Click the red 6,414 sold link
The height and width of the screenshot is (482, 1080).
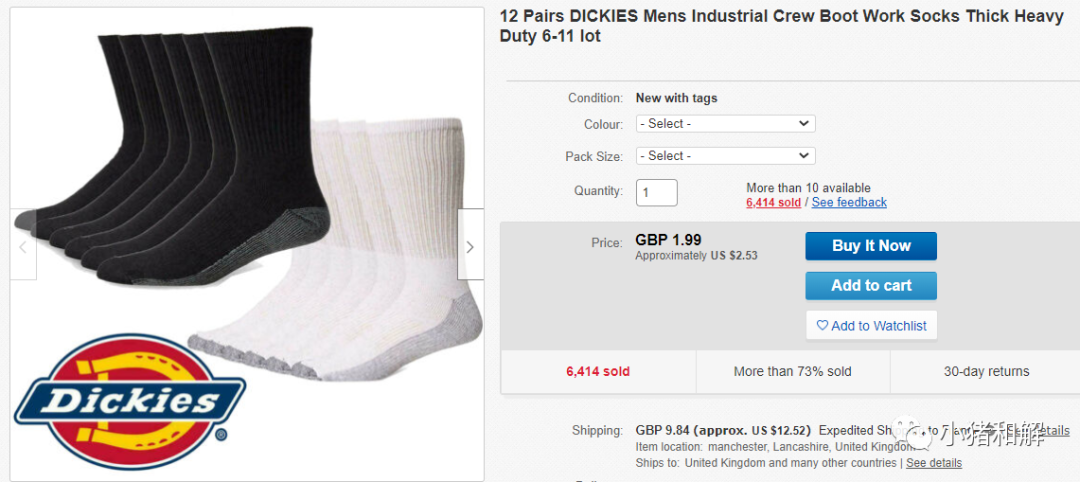click(773, 202)
